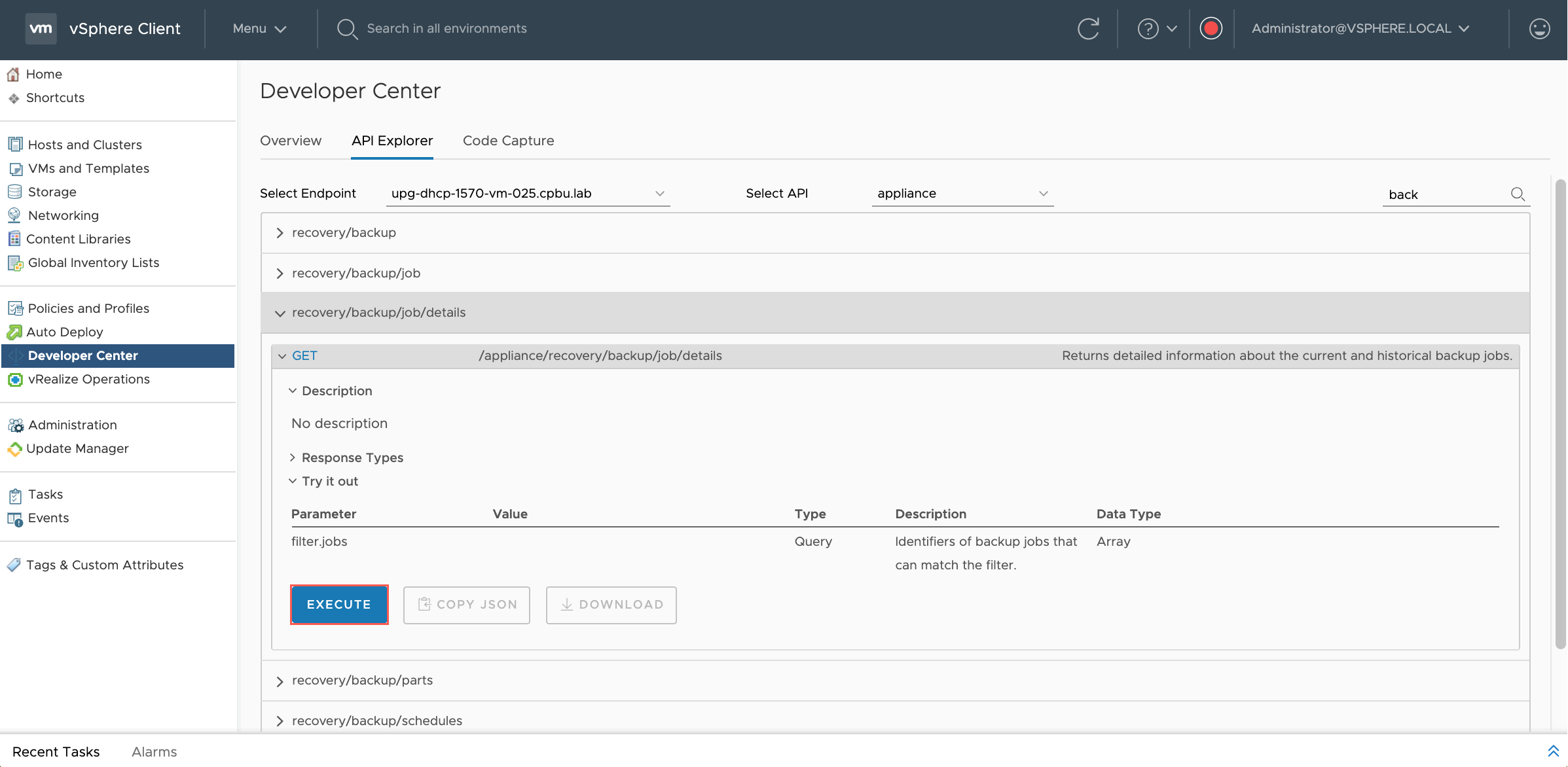This screenshot has width=1568, height=767.
Task: Click the Hosts and Clusters icon
Action: [x=14, y=145]
